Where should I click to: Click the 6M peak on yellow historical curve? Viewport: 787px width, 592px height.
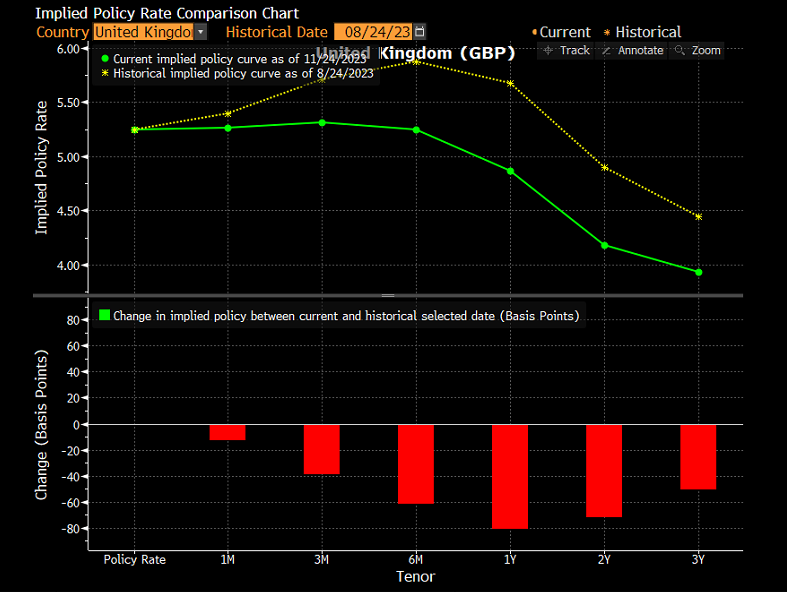click(416, 62)
